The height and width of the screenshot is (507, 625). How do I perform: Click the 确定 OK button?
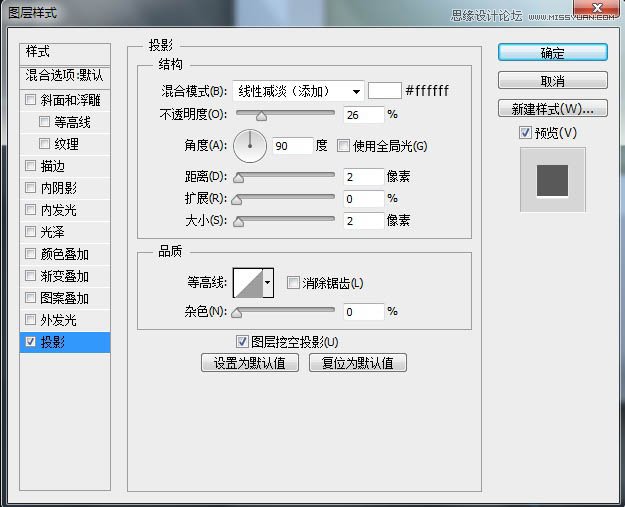click(x=552, y=52)
